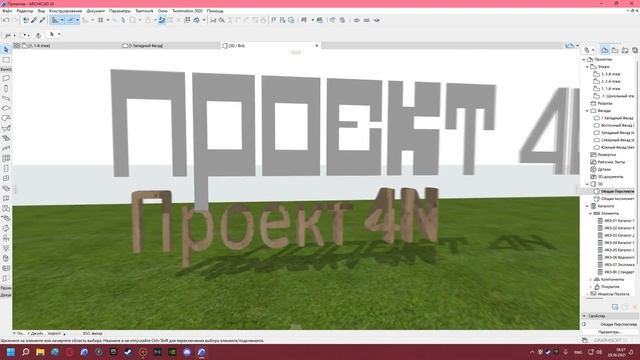
Task: Select the eyedropper pick-up parameters icon
Action: [34, 20]
